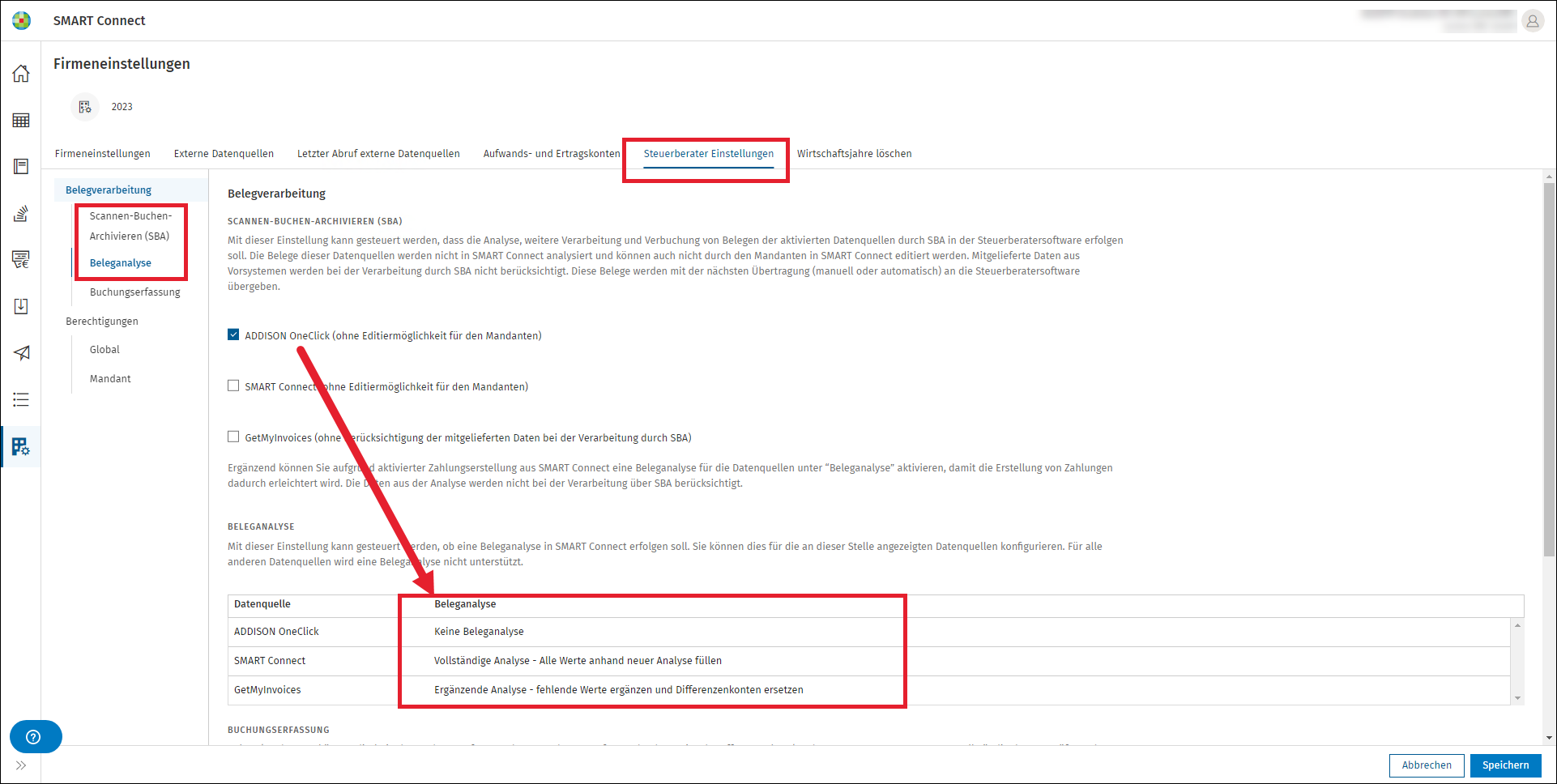Click the SMART Connect table cell
Screen dimensions: 1557x784
click(x=270, y=661)
